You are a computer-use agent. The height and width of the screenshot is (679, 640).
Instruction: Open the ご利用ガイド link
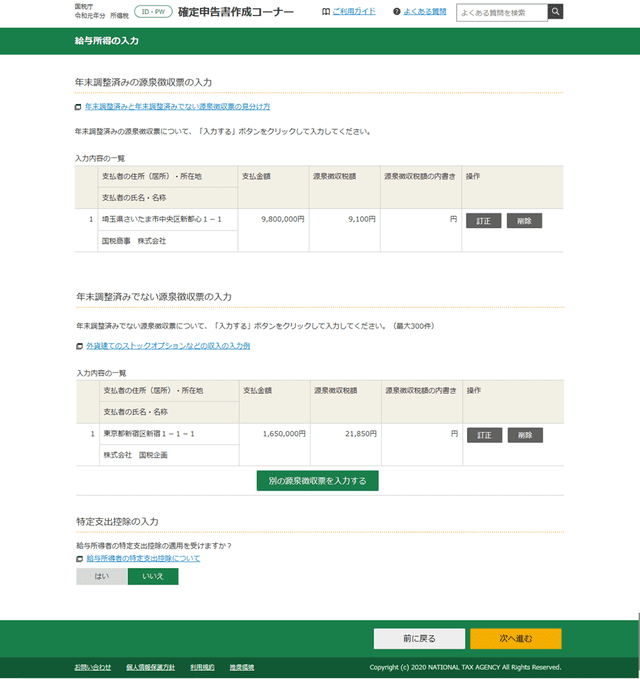[x=354, y=12]
